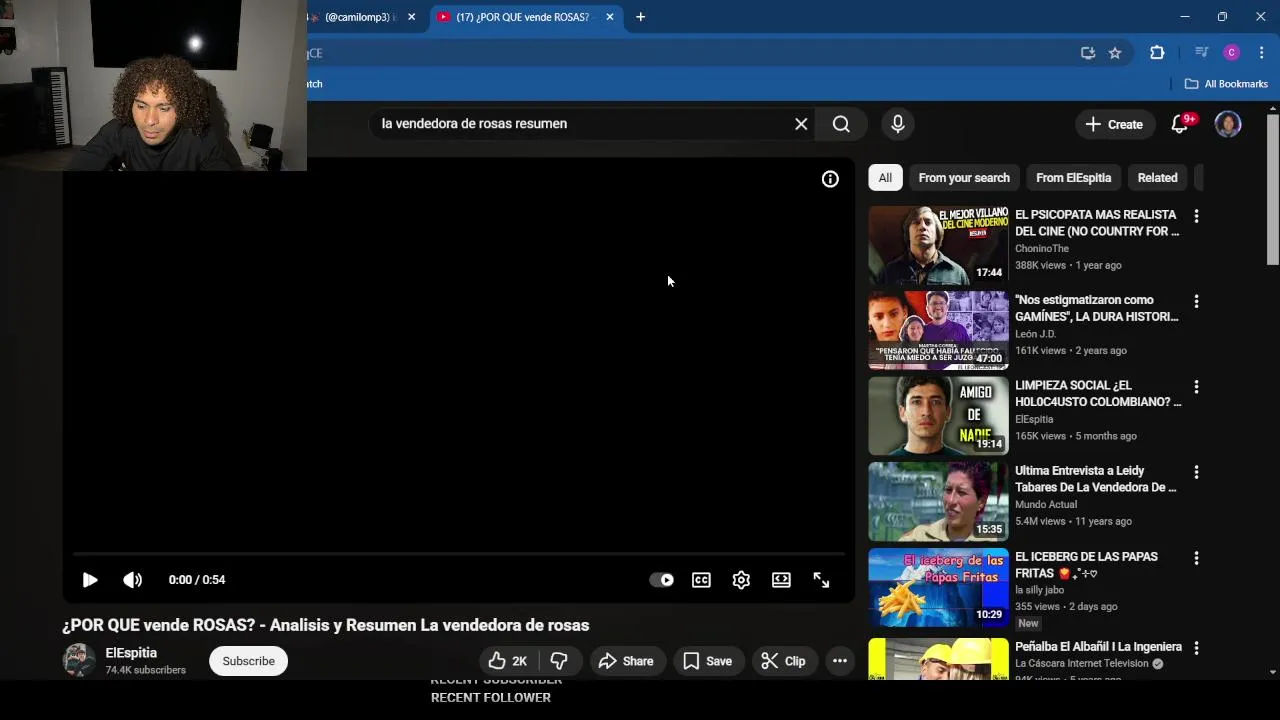The height and width of the screenshot is (720, 1280).
Task: Play the video
Action: pyautogui.click(x=89, y=580)
